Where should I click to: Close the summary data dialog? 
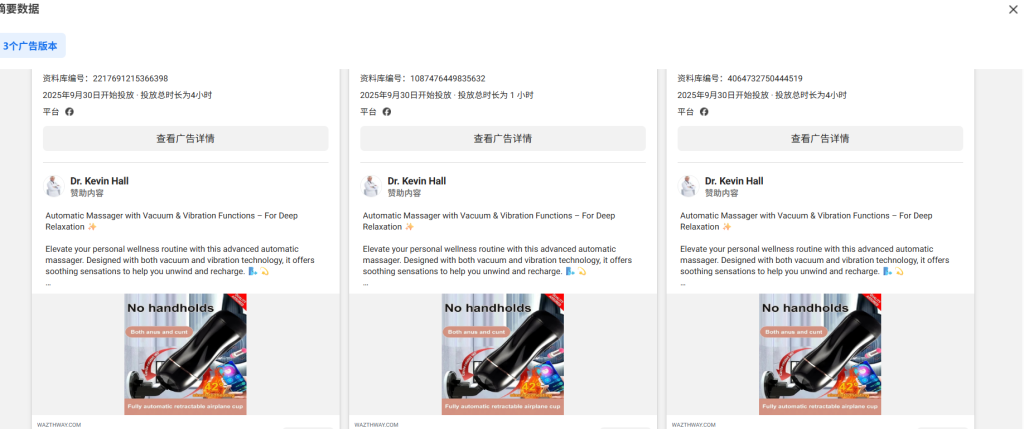[x=1013, y=9]
